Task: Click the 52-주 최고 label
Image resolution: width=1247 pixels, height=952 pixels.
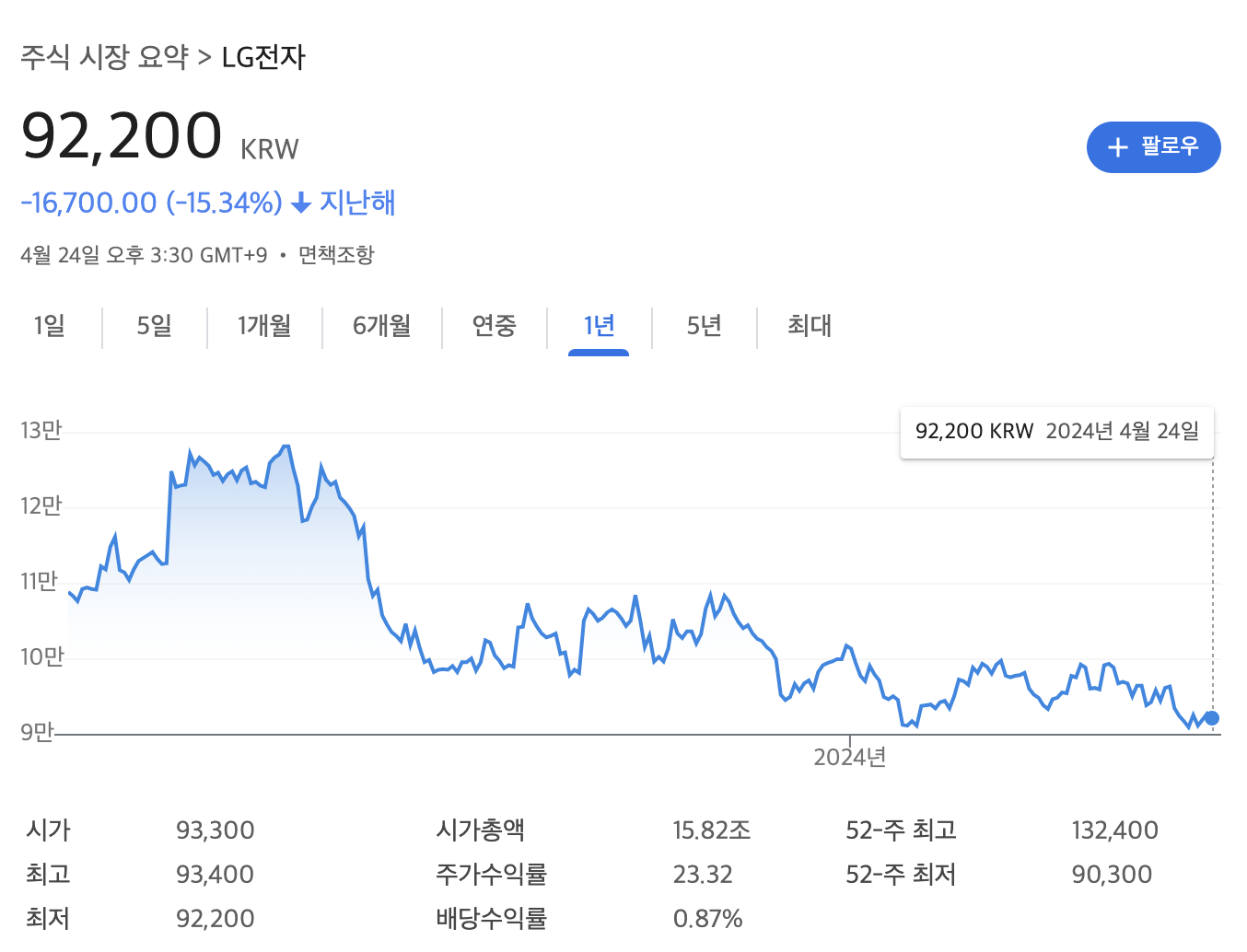Action: 901,830
